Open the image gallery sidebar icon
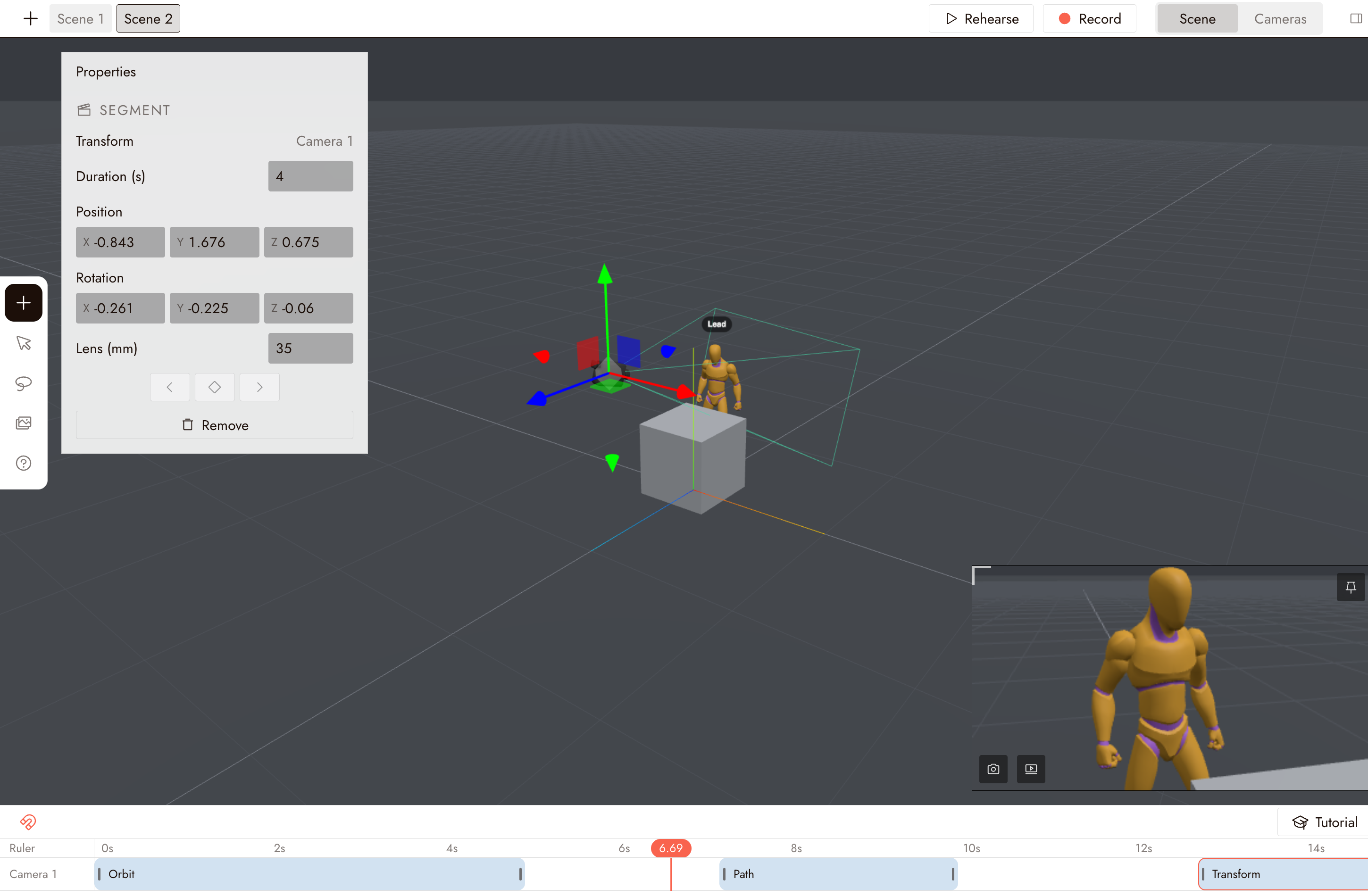This screenshot has width=1368, height=896. (24, 423)
